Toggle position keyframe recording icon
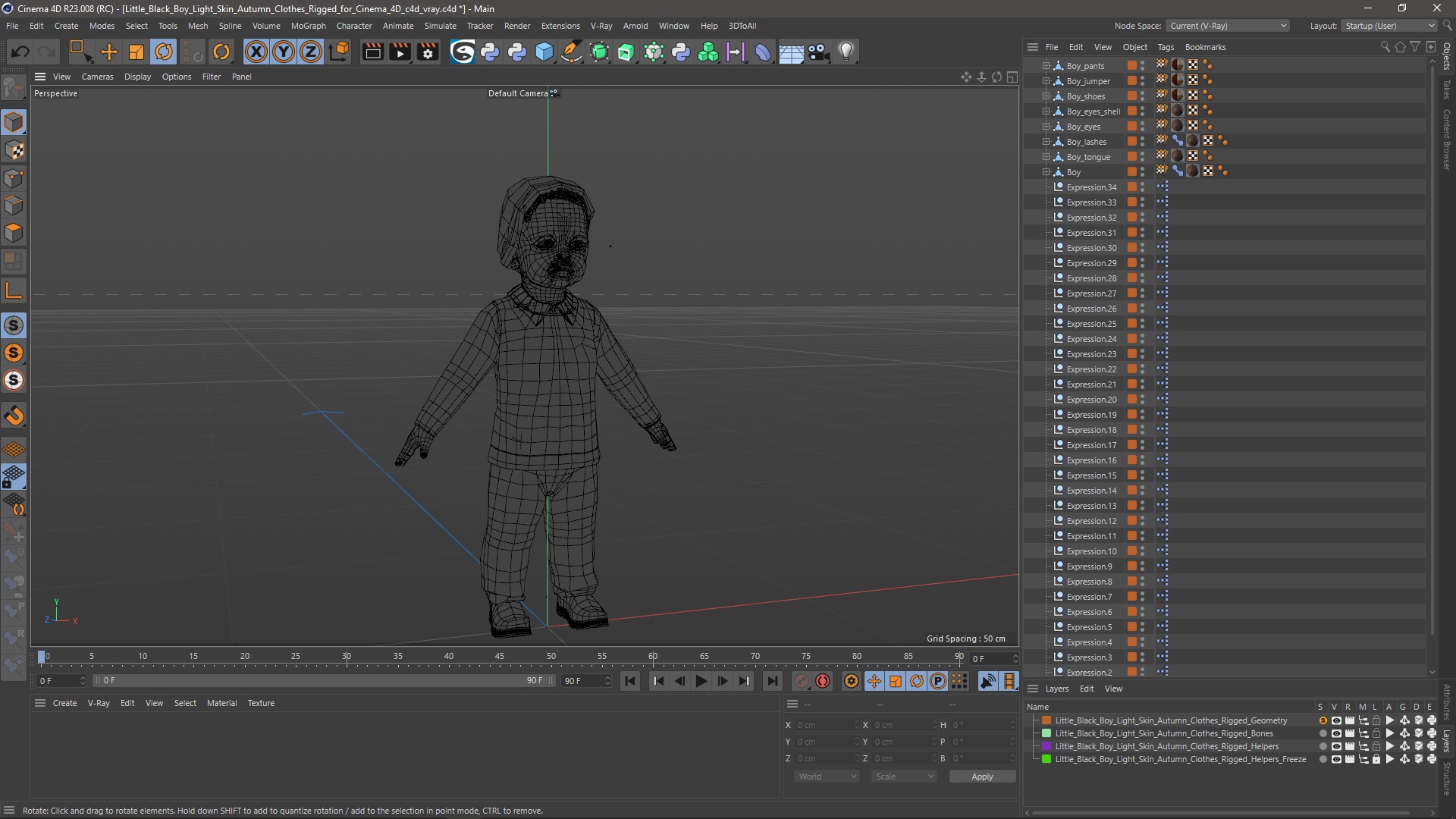1456x819 pixels. click(874, 681)
